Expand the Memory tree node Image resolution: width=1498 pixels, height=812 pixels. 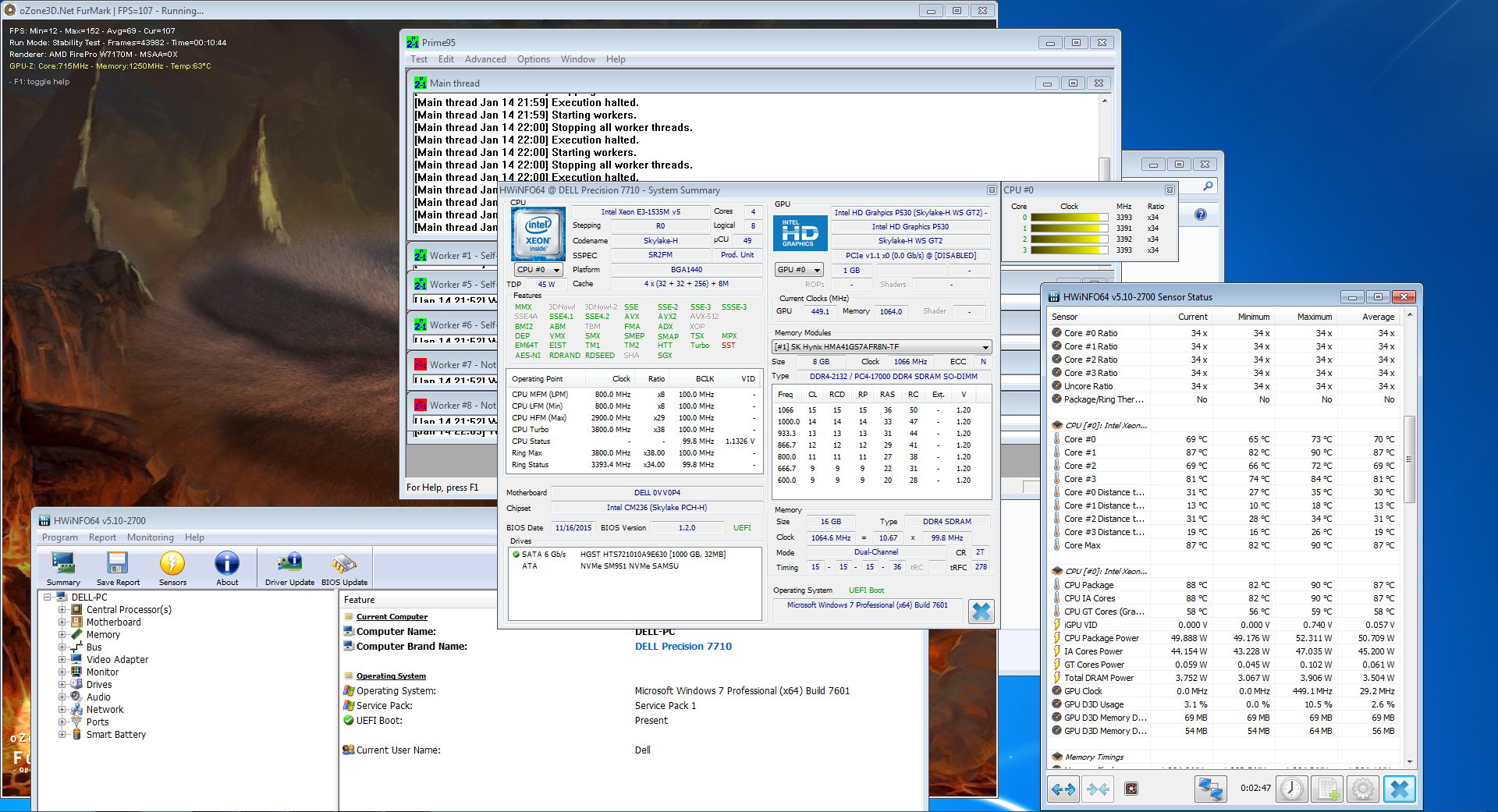[62, 635]
